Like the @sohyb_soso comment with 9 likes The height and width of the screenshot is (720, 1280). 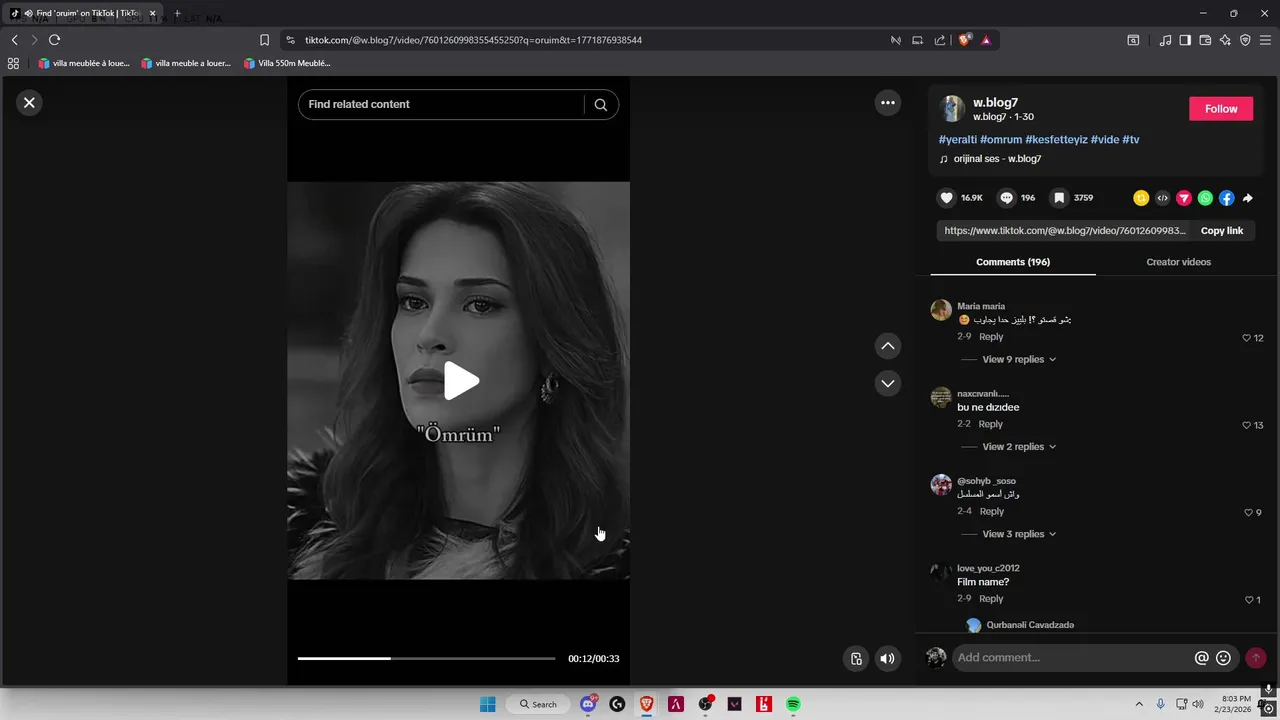click(1248, 513)
